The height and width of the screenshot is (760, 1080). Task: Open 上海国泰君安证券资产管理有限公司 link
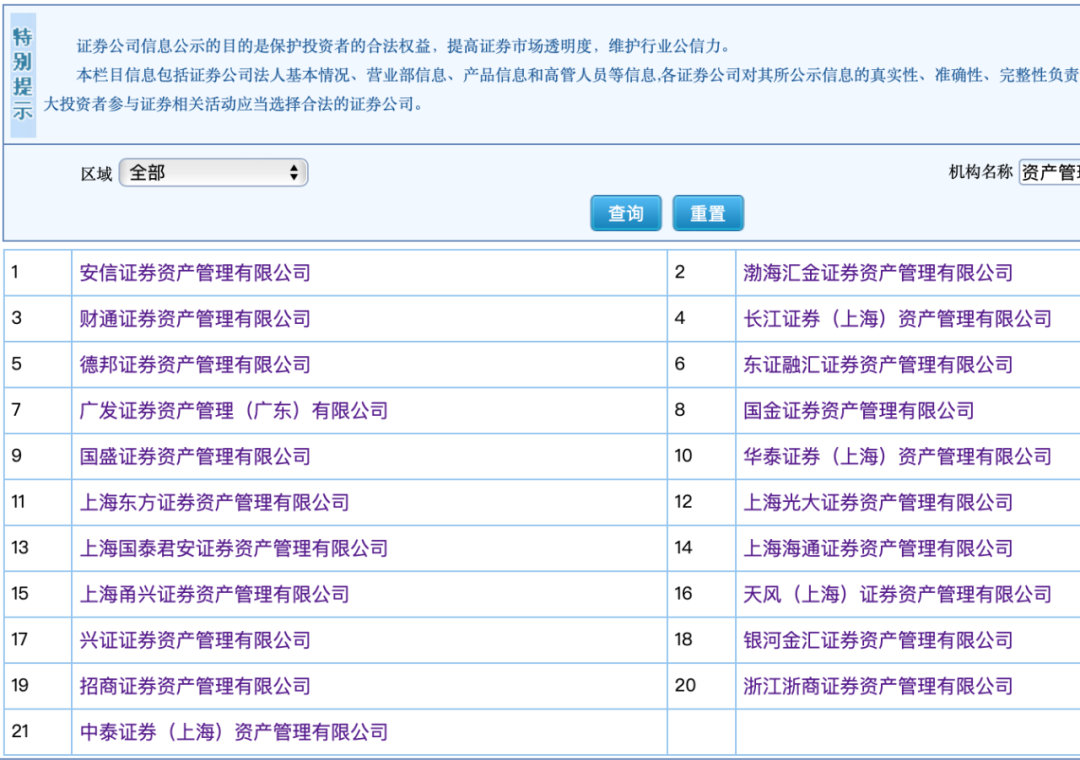233,548
